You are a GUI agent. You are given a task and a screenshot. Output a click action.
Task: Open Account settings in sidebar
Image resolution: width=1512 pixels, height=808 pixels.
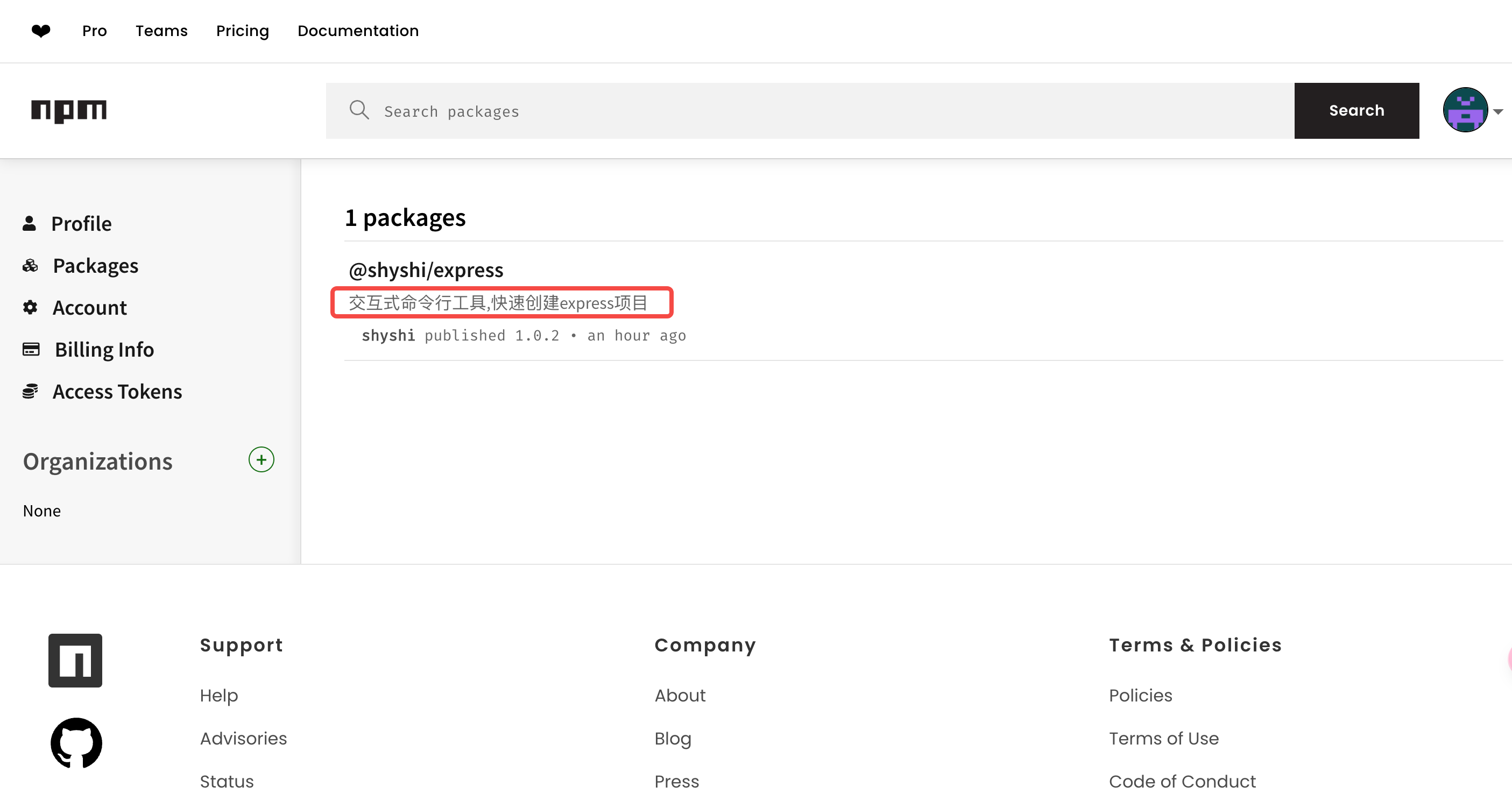(89, 308)
